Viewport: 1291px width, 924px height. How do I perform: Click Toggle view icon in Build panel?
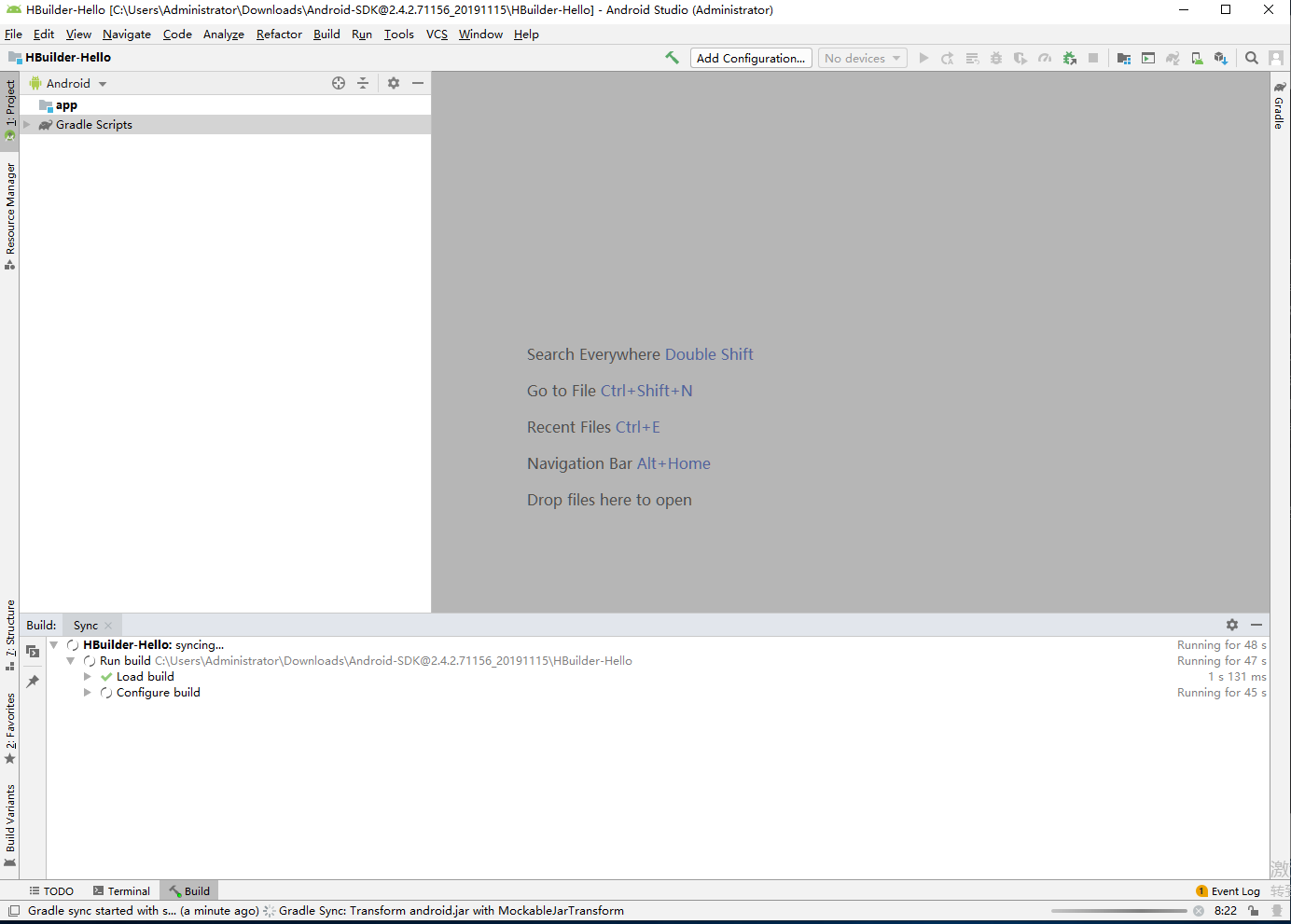pos(33,652)
